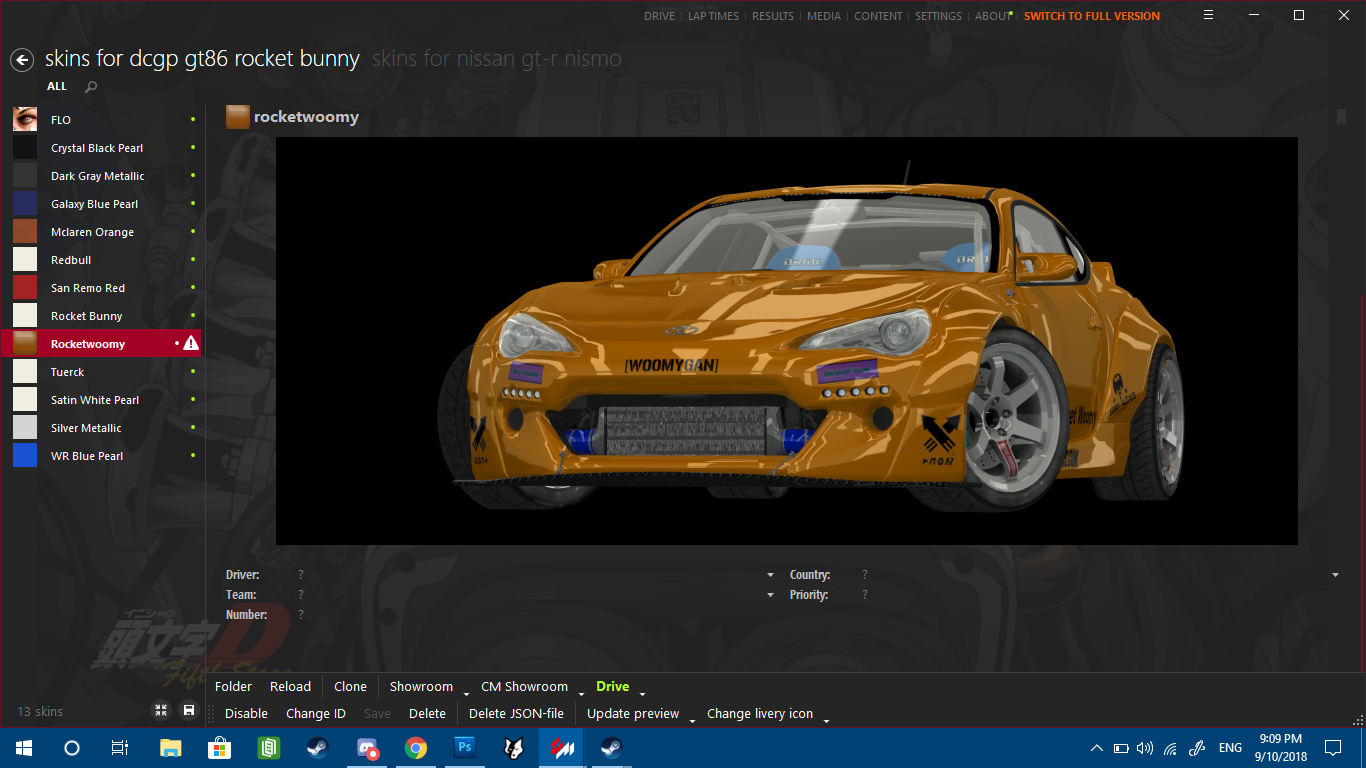Click the Folder button
The height and width of the screenshot is (768, 1366).
click(233, 687)
